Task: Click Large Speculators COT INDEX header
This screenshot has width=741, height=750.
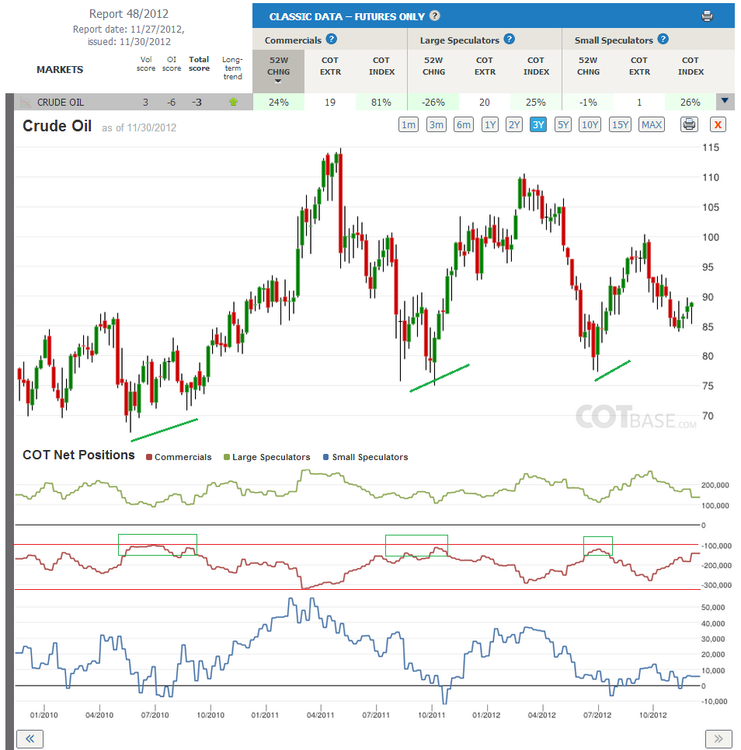Action: coord(536,66)
